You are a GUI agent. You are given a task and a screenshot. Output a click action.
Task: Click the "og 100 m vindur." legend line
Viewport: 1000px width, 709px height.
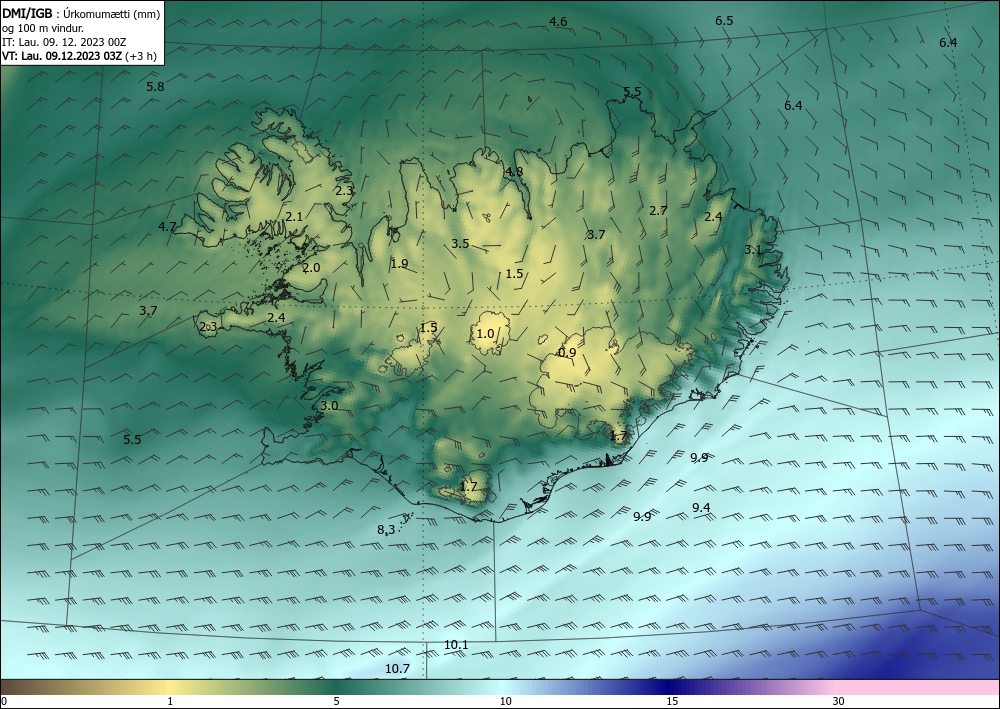43,28
